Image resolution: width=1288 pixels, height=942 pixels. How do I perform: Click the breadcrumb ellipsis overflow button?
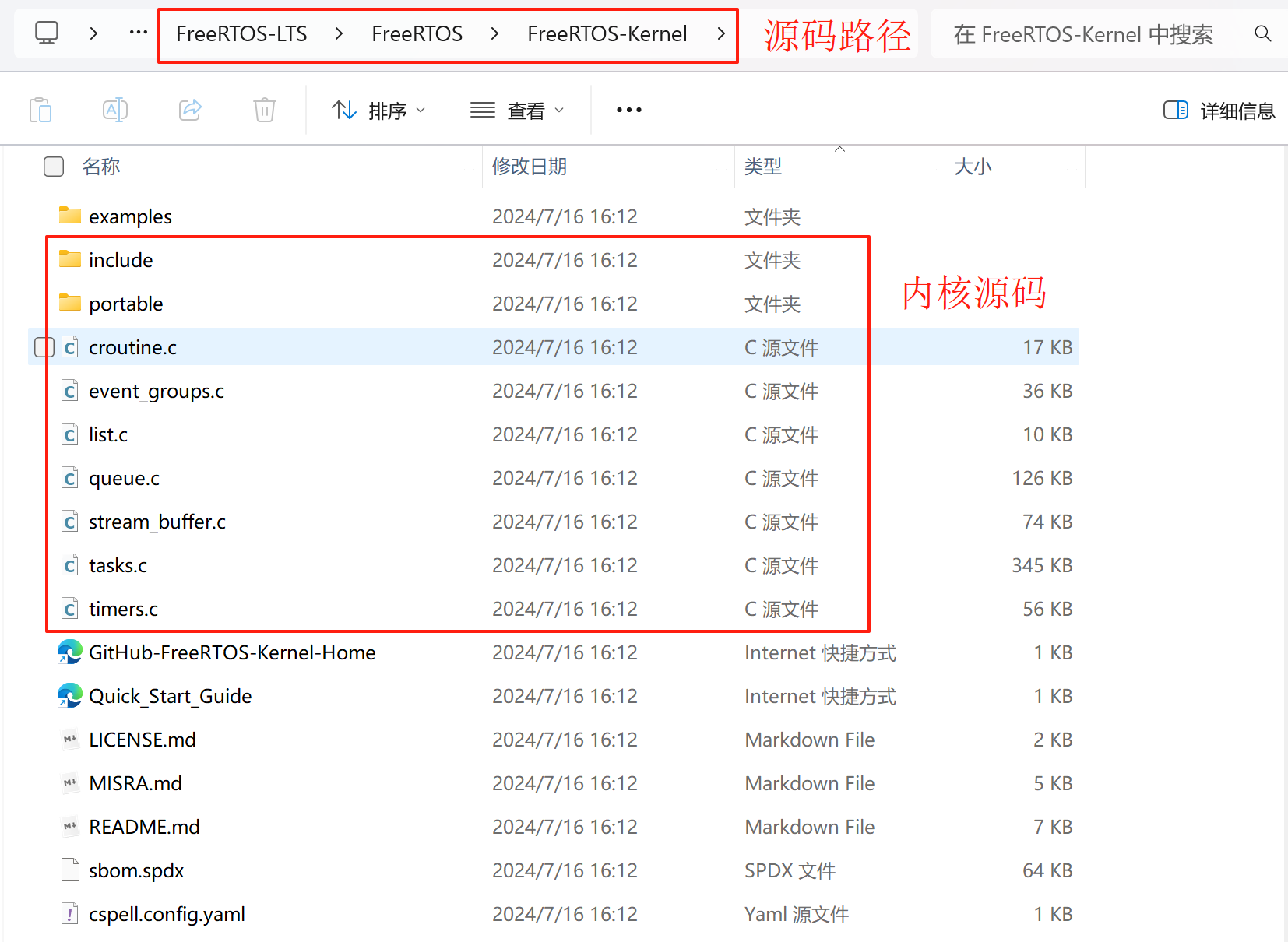tap(139, 33)
